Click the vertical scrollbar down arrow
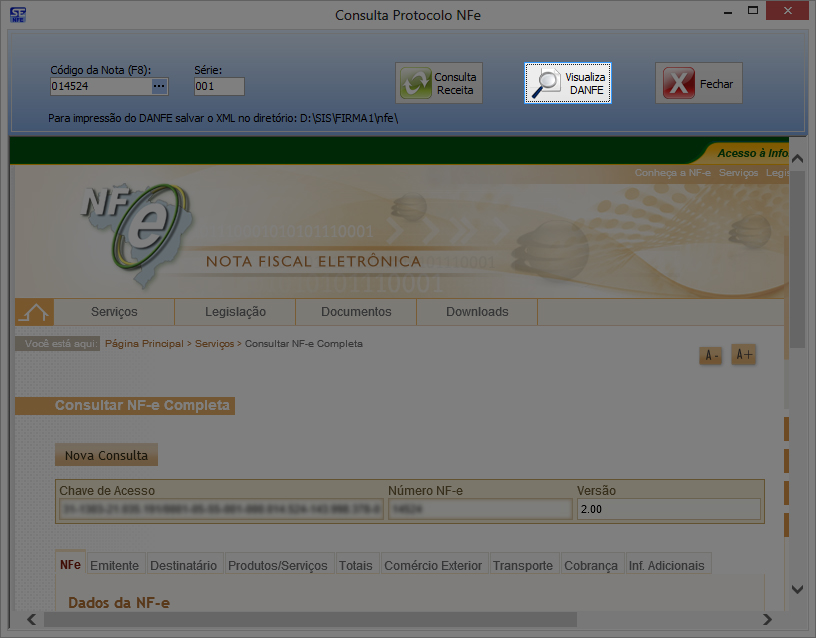This screenshot has width=816, height=638. (x=797, y=589)
